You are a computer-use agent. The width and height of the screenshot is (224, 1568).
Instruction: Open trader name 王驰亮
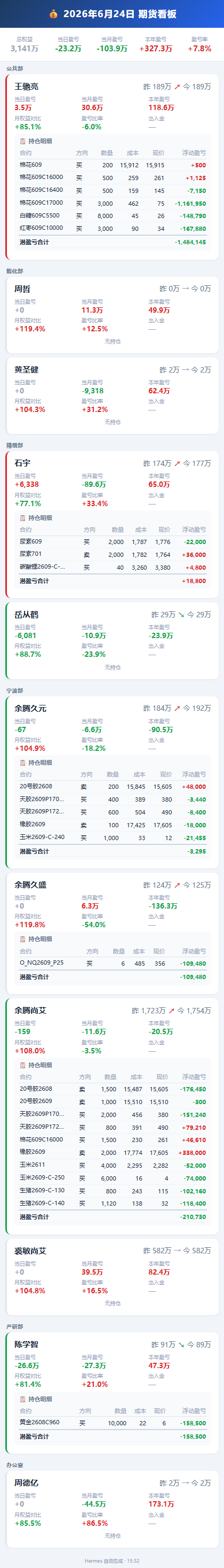(x=27, y=87)
